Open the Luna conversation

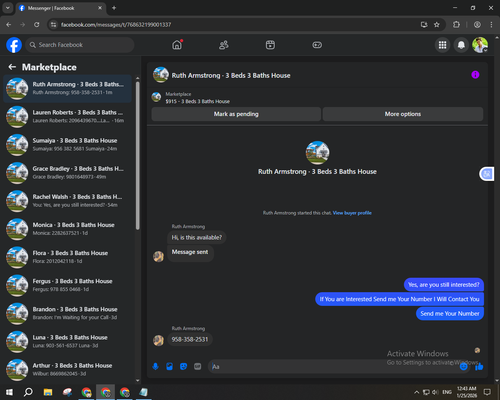pos(67,342)
